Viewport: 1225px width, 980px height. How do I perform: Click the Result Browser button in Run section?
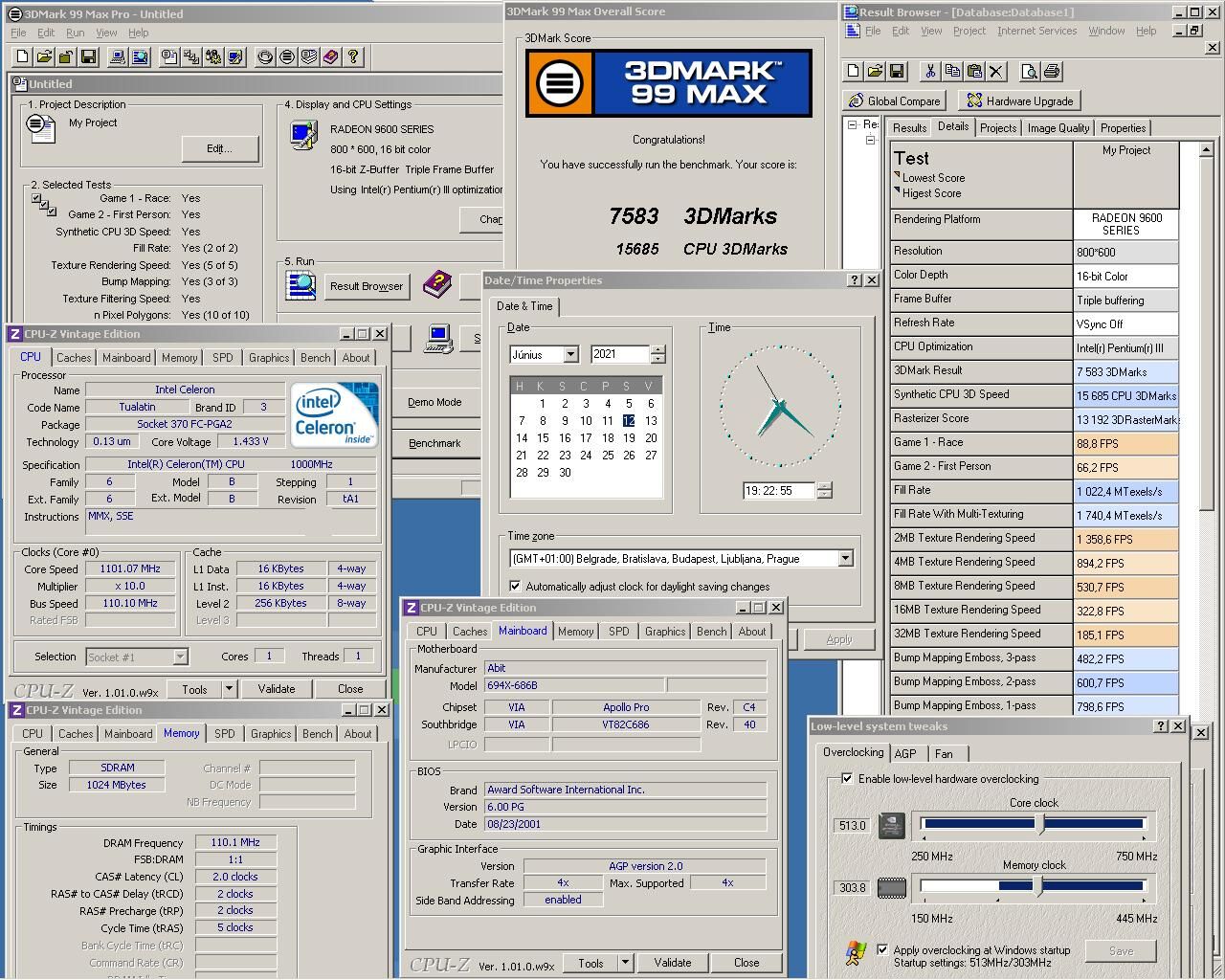point(367,285)
